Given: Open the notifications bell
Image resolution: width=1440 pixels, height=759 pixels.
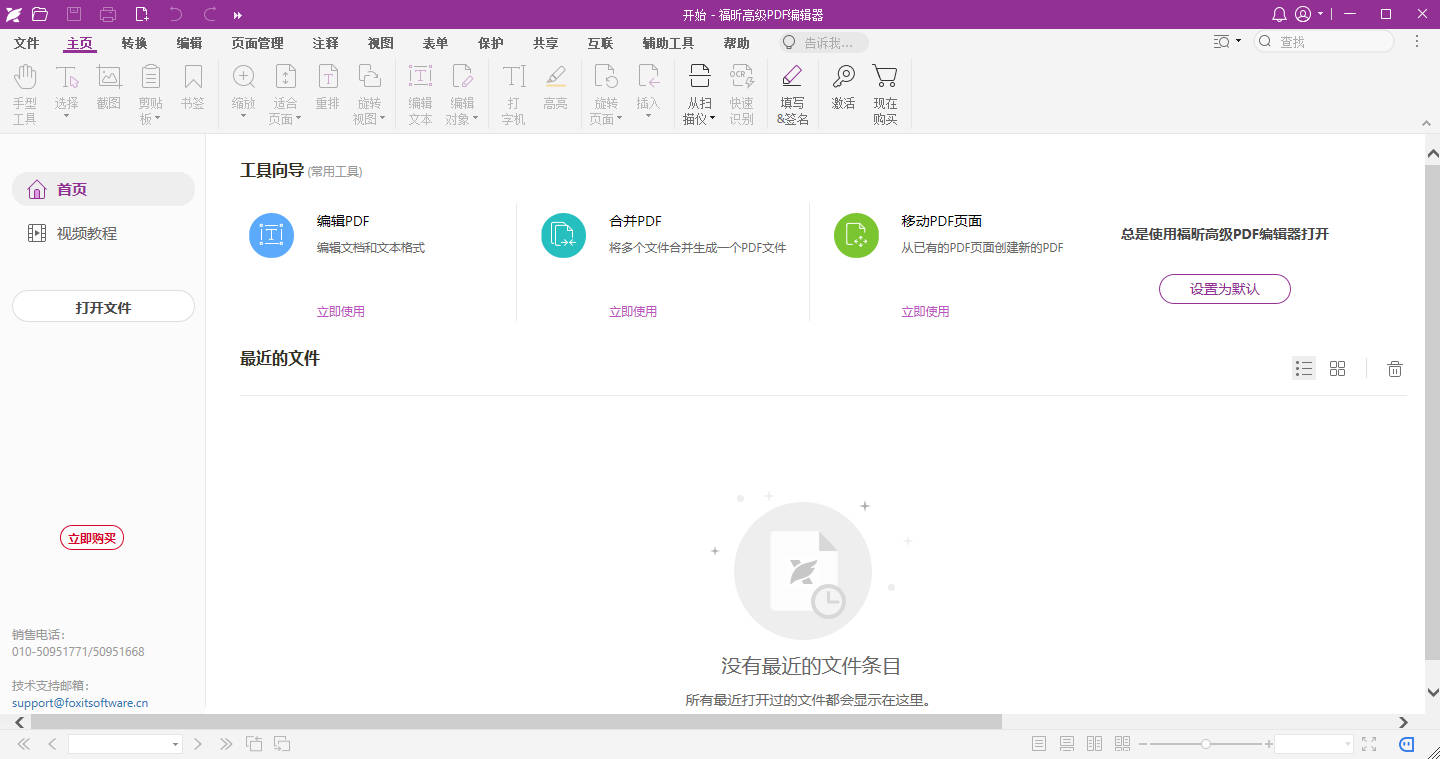Looking at the screenshot, I should [1279, 14].
